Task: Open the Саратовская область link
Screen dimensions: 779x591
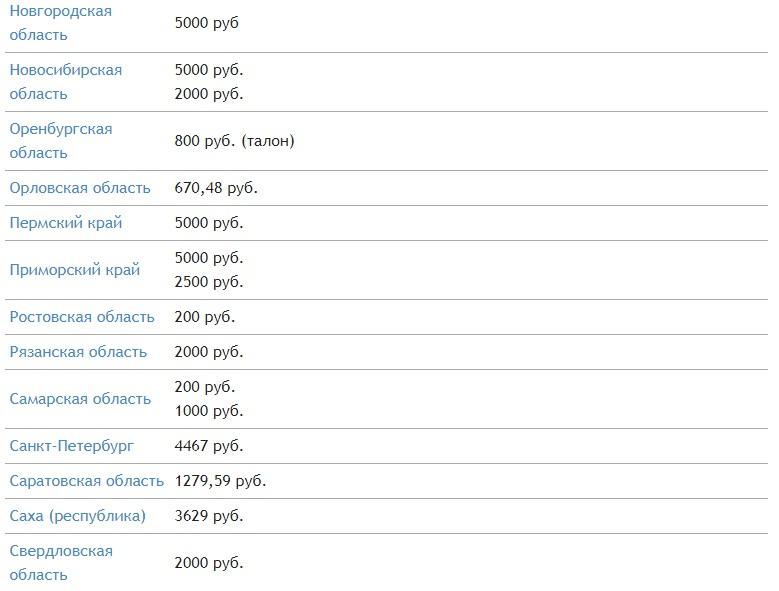Action: [86, 481]
